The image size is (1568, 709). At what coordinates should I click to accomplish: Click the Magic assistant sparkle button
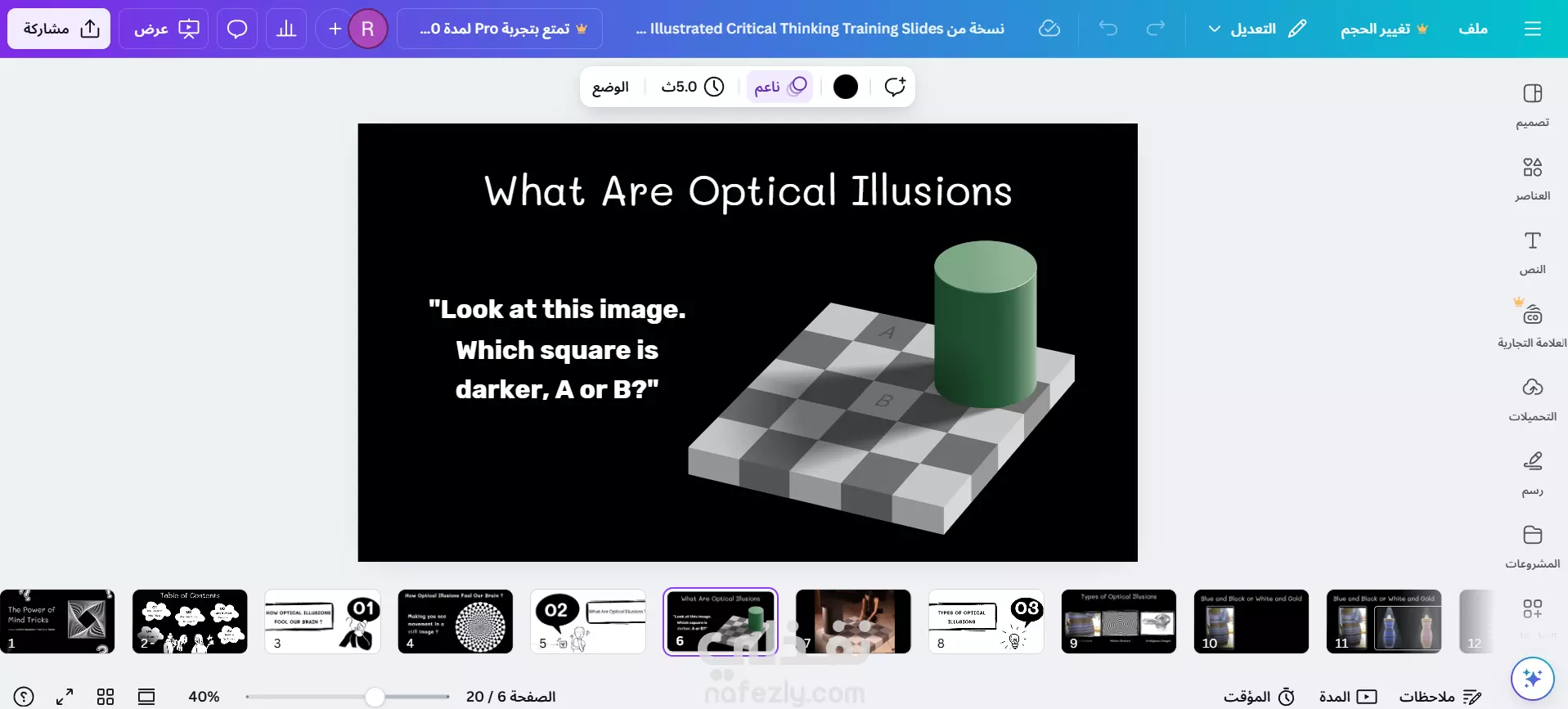[x=1532, y=678]
